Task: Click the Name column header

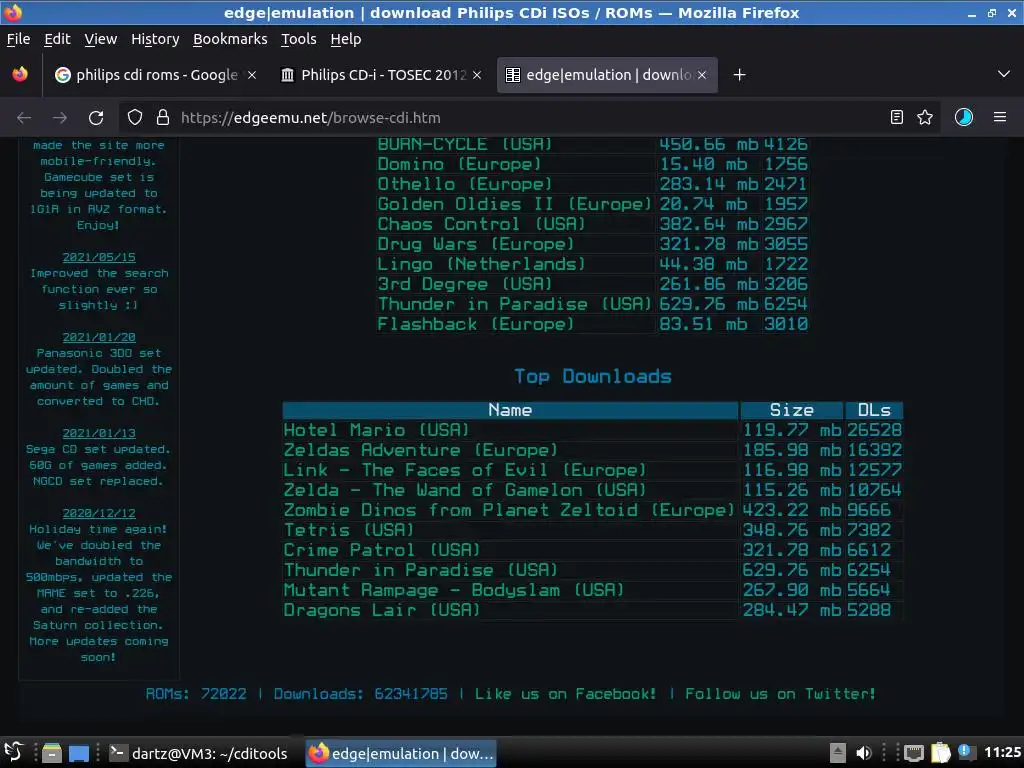Action: [x=510, y=410]
